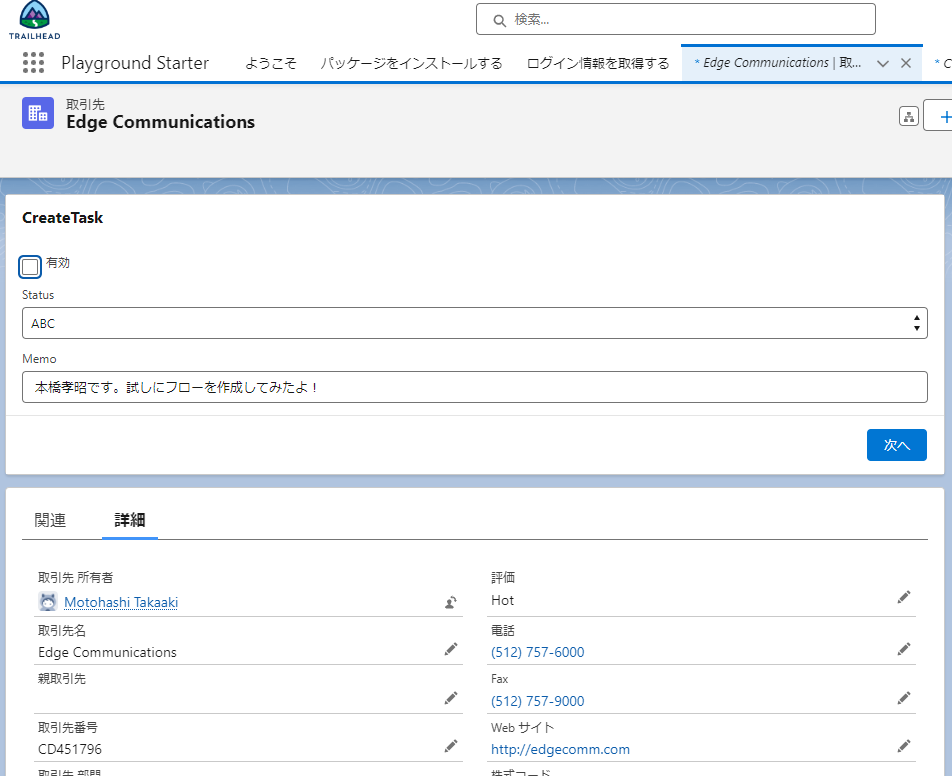Select the Edge Communications workspace tab
This screenshot has width=952, height=776.
778,63
